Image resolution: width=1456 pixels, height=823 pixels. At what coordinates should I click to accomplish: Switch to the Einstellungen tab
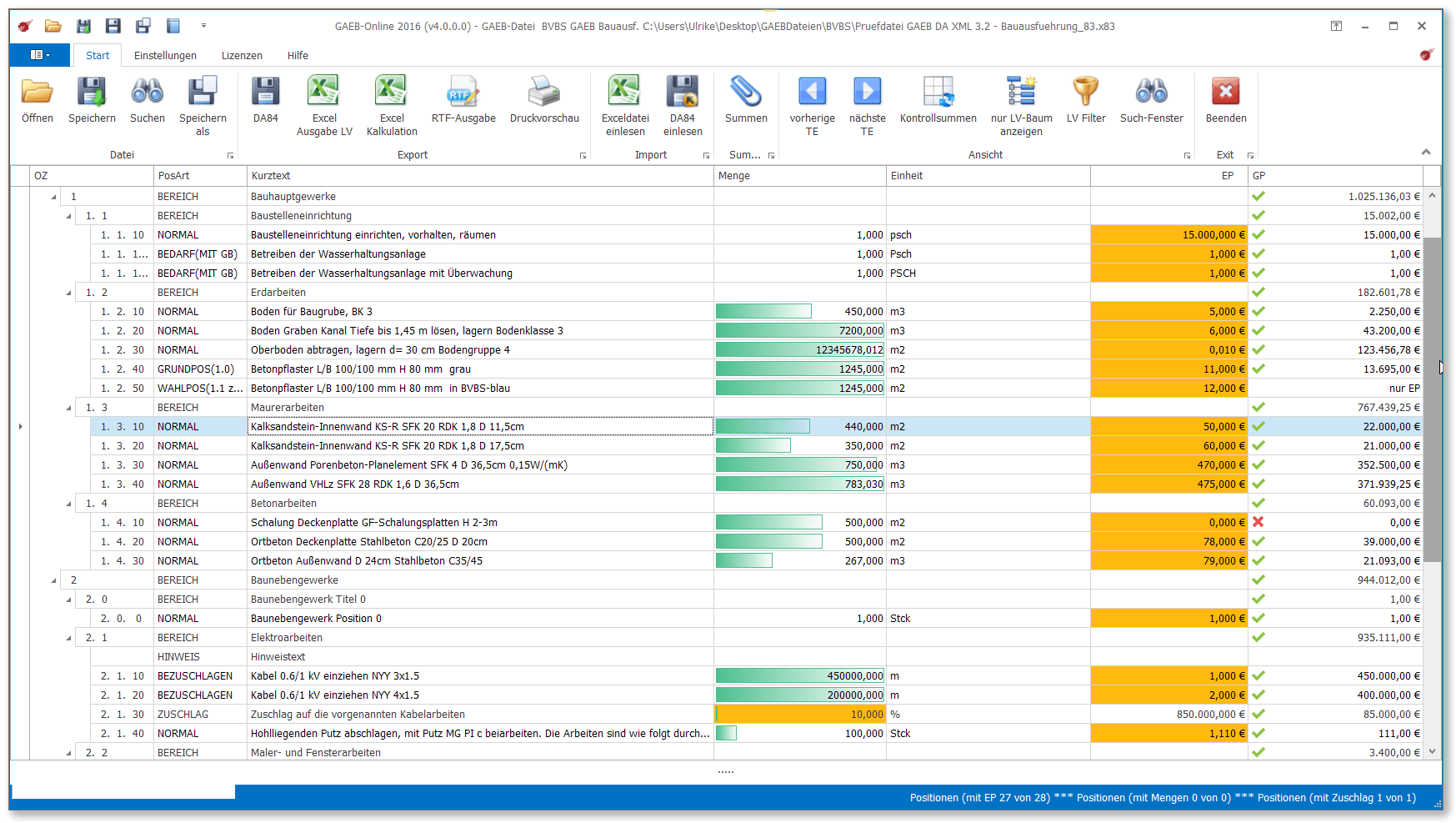[x=165, y=56]
